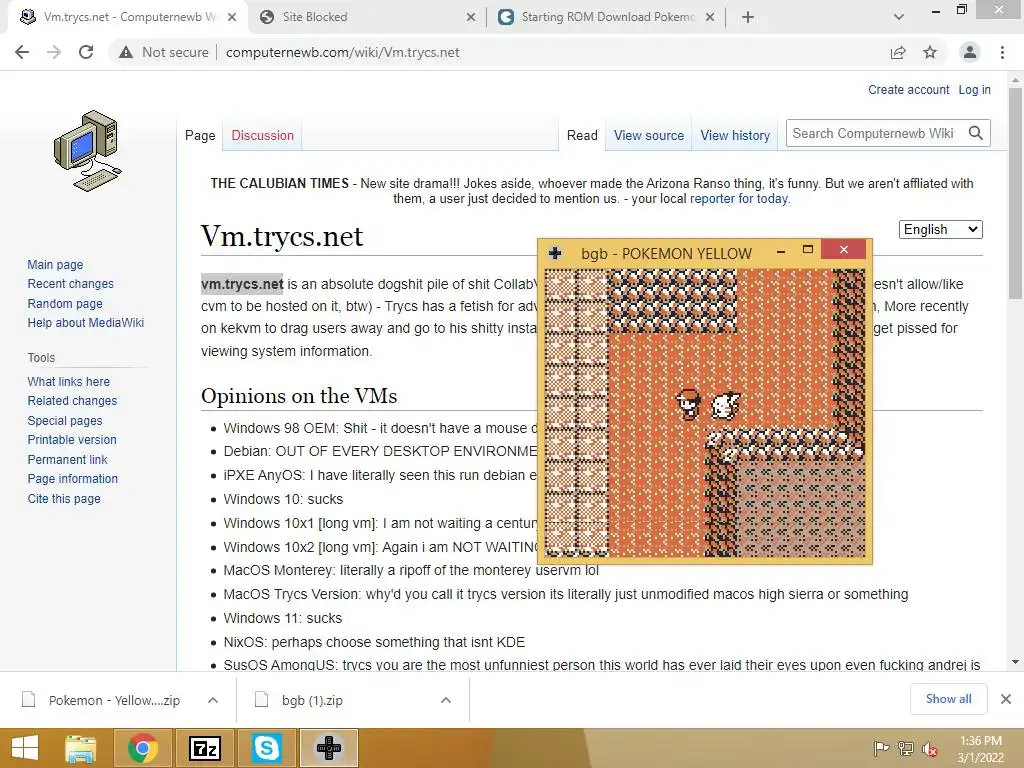Click the Not secure warning icon
1024x768 pixels.
[x=126, y=52]
